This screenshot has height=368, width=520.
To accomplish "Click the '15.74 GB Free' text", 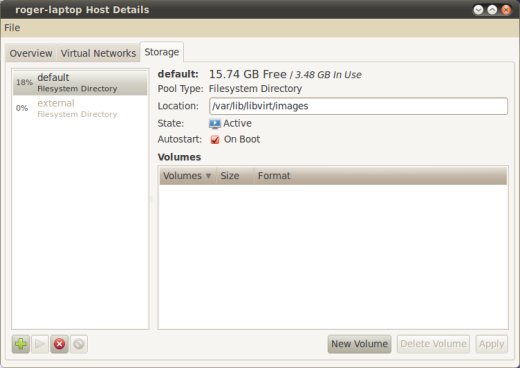I will (248, 74).
